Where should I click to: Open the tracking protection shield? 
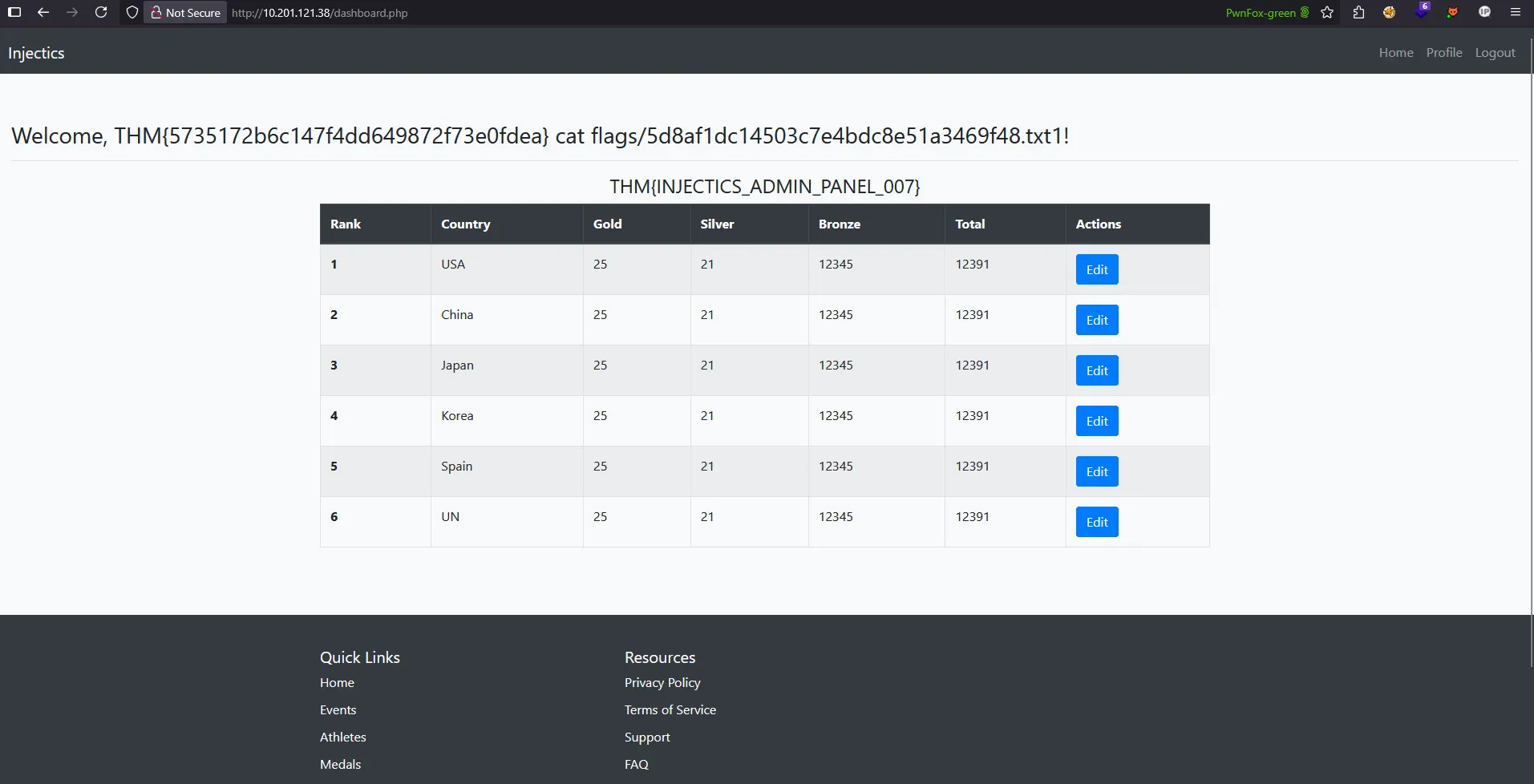coord(132,12)
